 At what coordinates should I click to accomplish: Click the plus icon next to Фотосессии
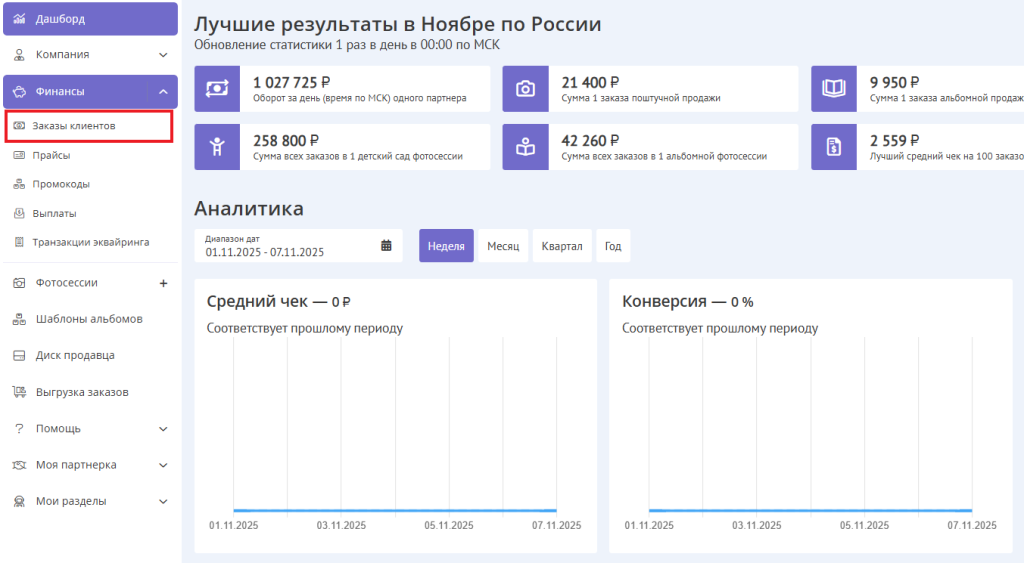(x=163, y=283)
